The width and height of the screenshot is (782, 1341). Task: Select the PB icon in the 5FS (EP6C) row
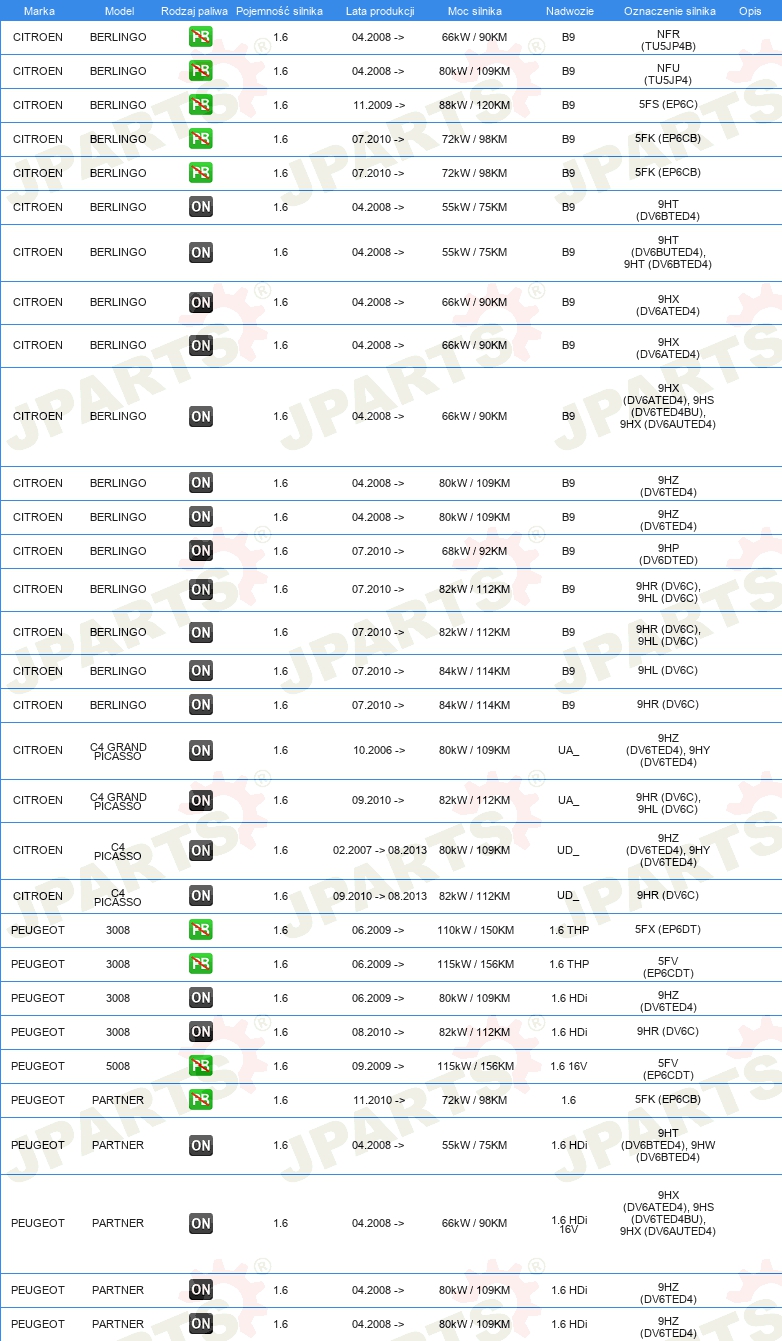(x=200, y=105)
